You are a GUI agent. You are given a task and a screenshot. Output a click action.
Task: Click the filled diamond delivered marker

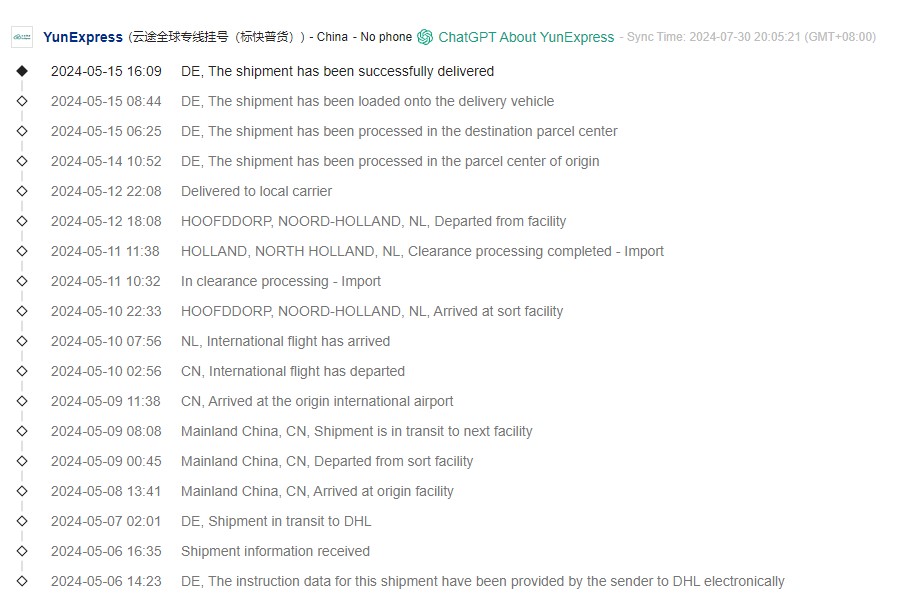(22, 71)
